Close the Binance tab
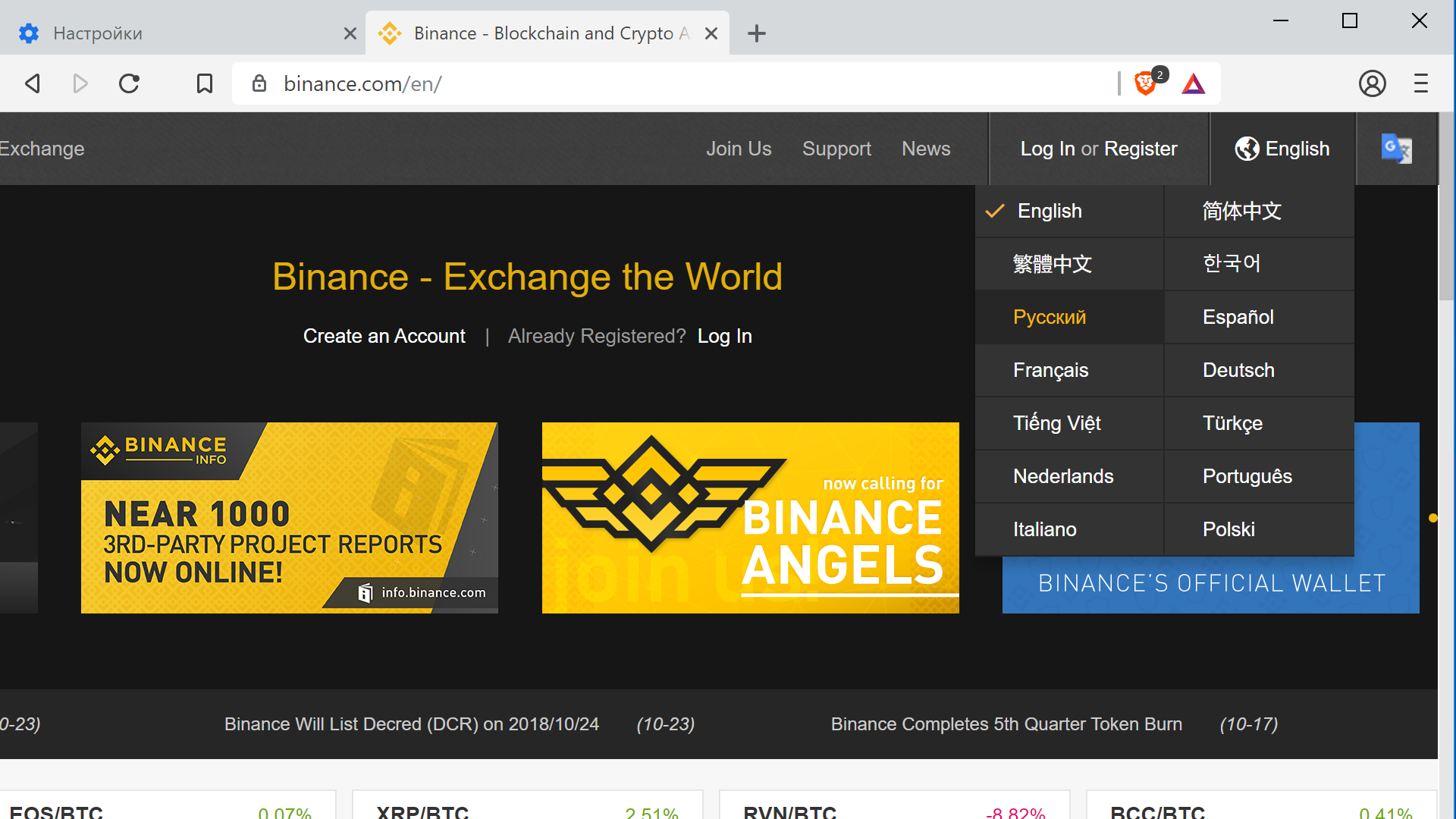Screen dimensions: 1456x819 click(x=711, y=33)
